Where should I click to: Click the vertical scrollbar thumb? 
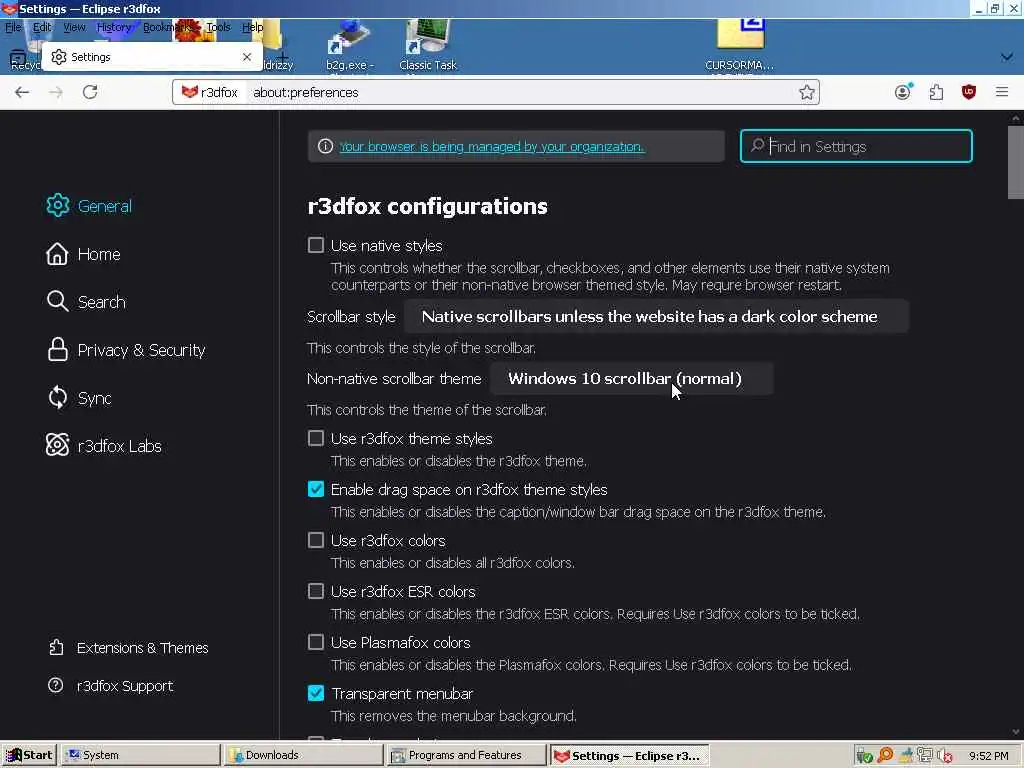pos(1016,162)
